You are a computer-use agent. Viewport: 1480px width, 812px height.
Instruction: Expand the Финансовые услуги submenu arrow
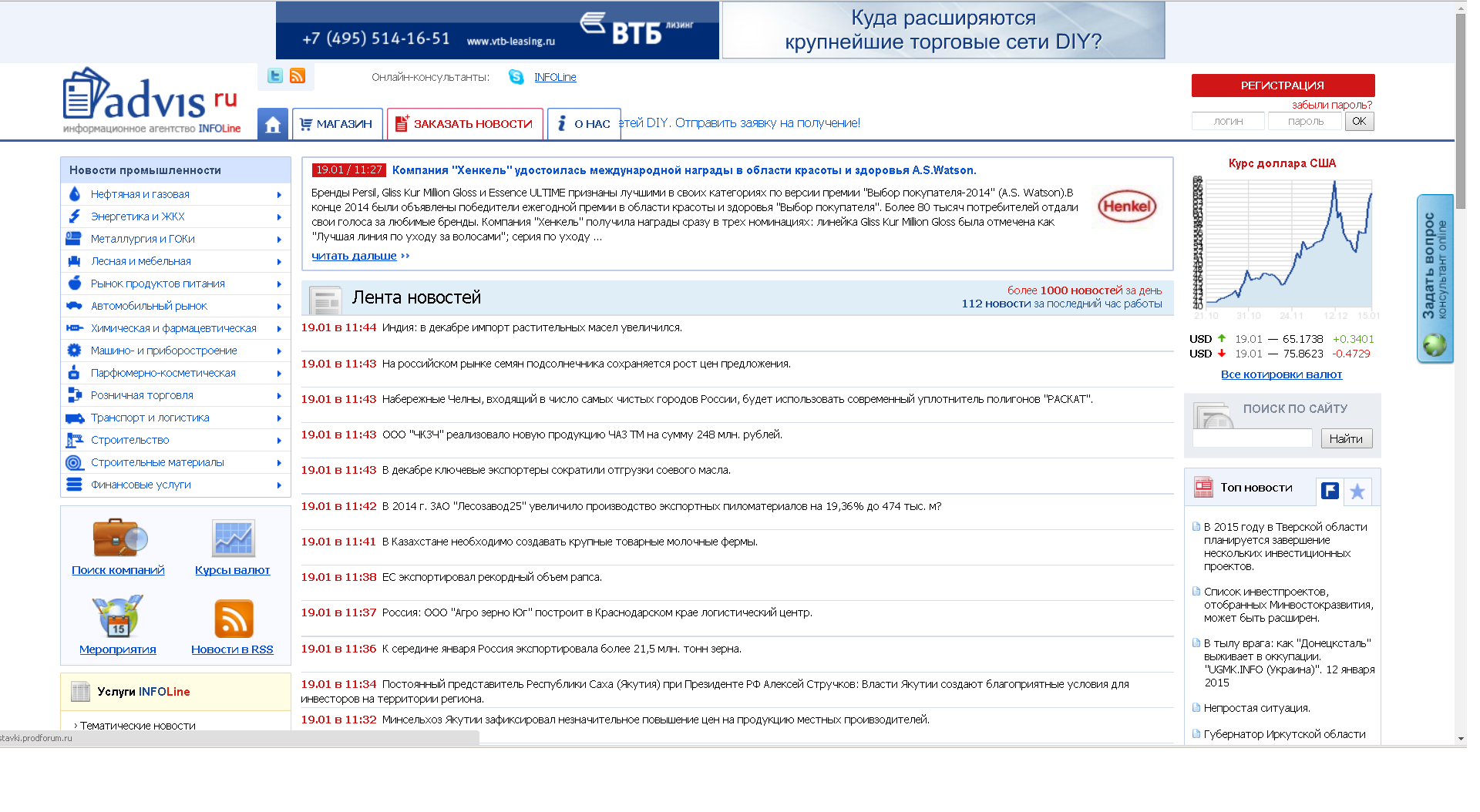tap(279, 485)
